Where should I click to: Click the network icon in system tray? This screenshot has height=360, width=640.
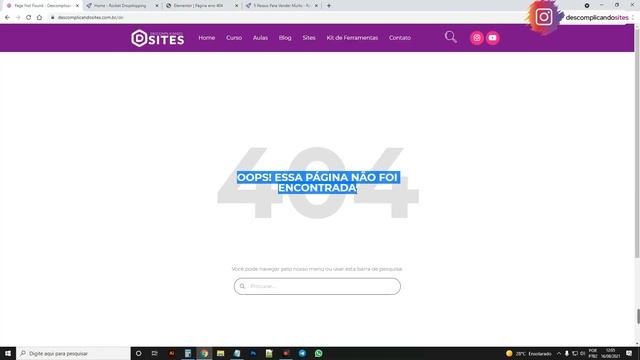575,353
